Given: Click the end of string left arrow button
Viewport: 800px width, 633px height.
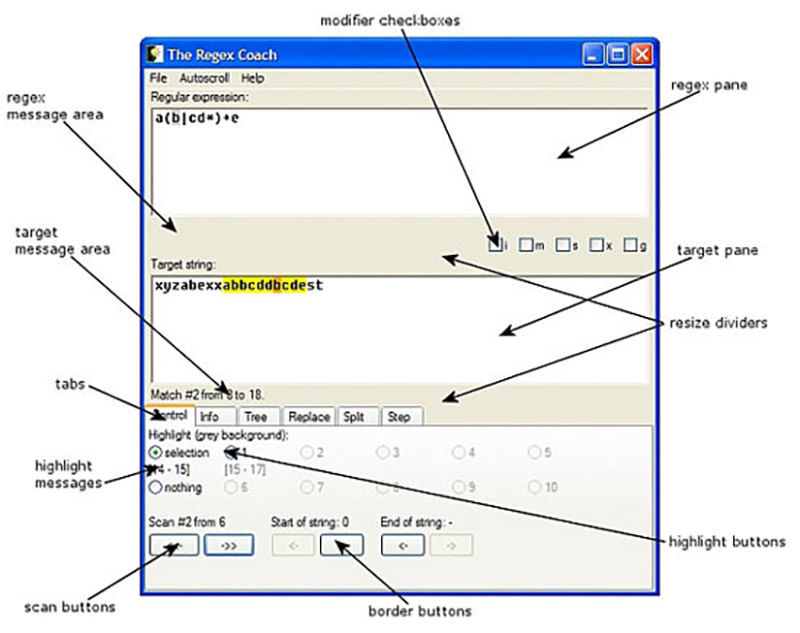Looking at the screenshot, I should (x=403, y=545).
